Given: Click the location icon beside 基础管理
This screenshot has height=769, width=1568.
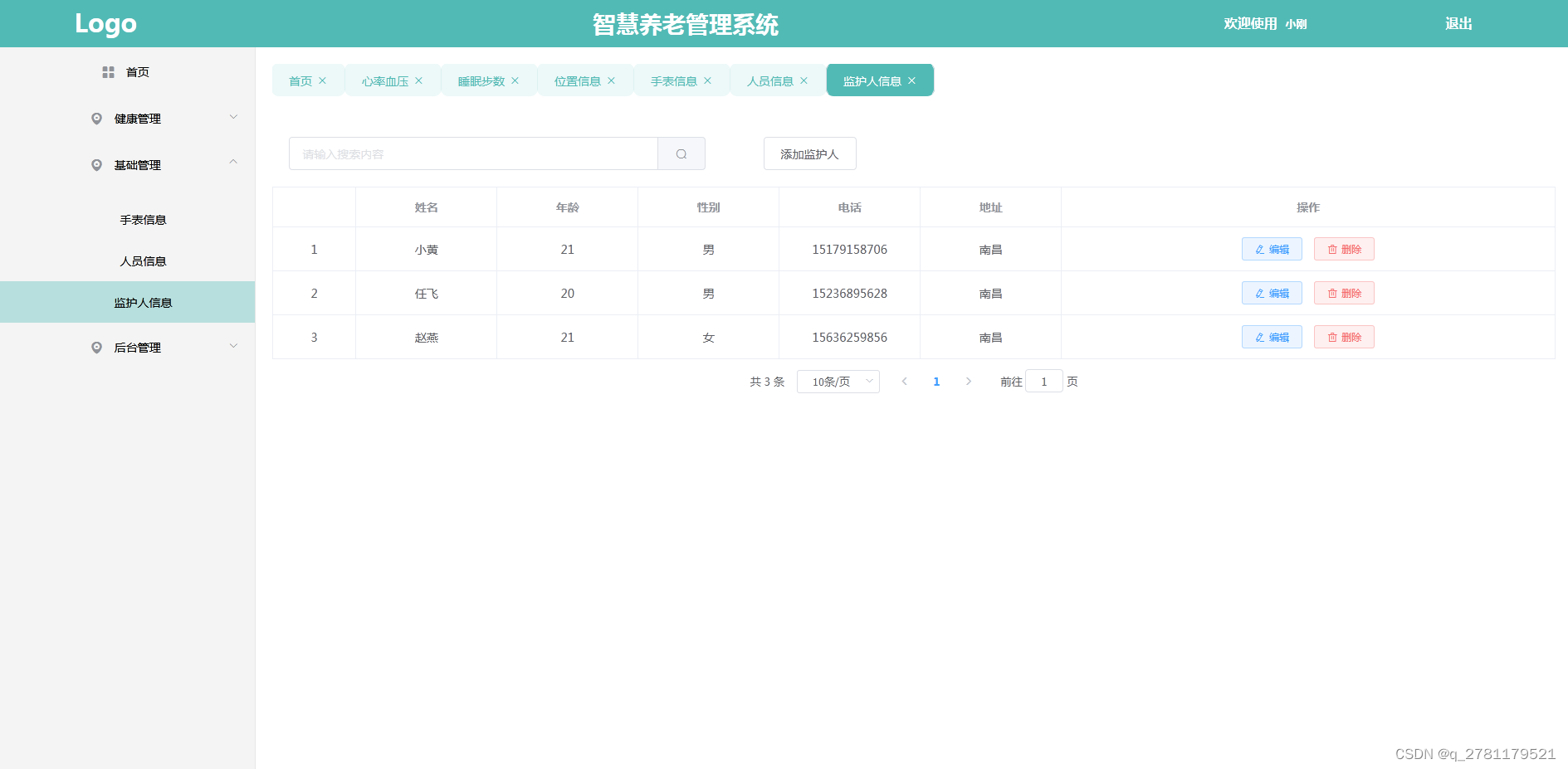Looking at the screenshot, I should 96,165.
